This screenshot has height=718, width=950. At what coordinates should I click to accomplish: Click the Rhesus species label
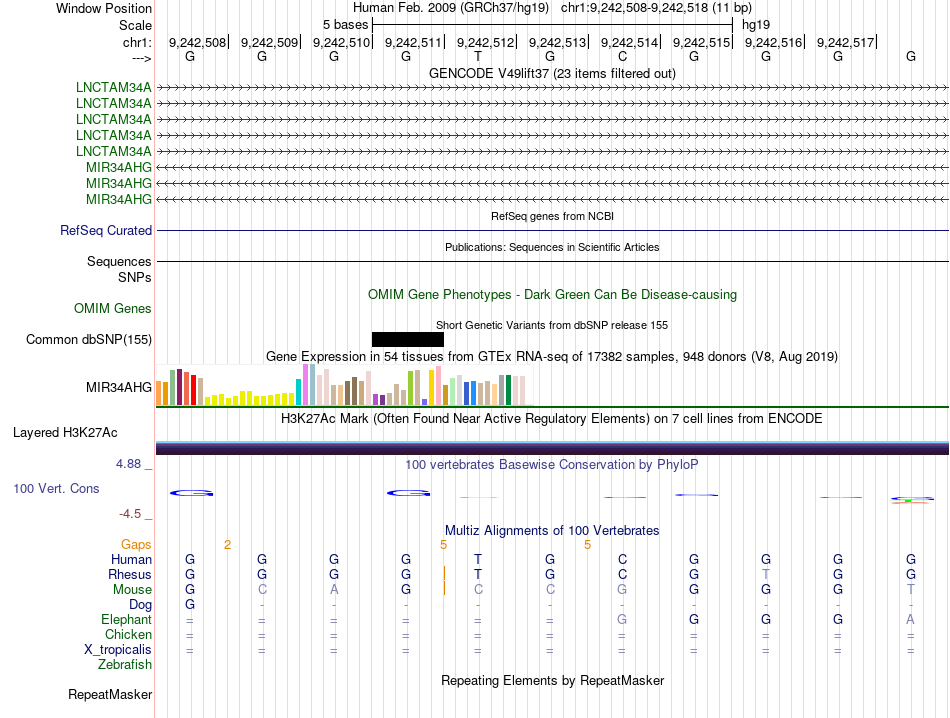[x=130, y=574]
